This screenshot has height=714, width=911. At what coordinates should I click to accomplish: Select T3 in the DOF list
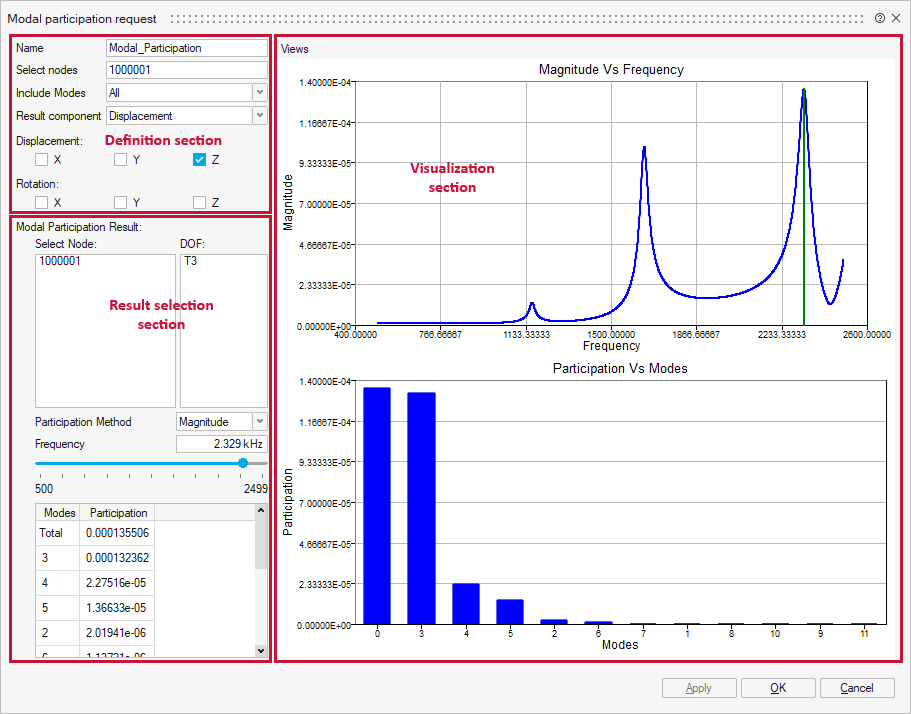(190, 261)
